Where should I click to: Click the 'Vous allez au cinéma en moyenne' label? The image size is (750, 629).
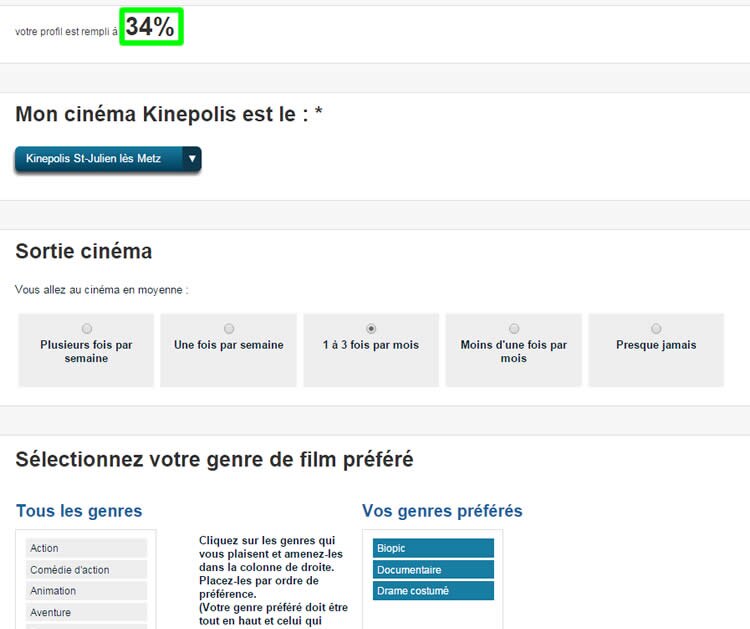coord(101,290)
